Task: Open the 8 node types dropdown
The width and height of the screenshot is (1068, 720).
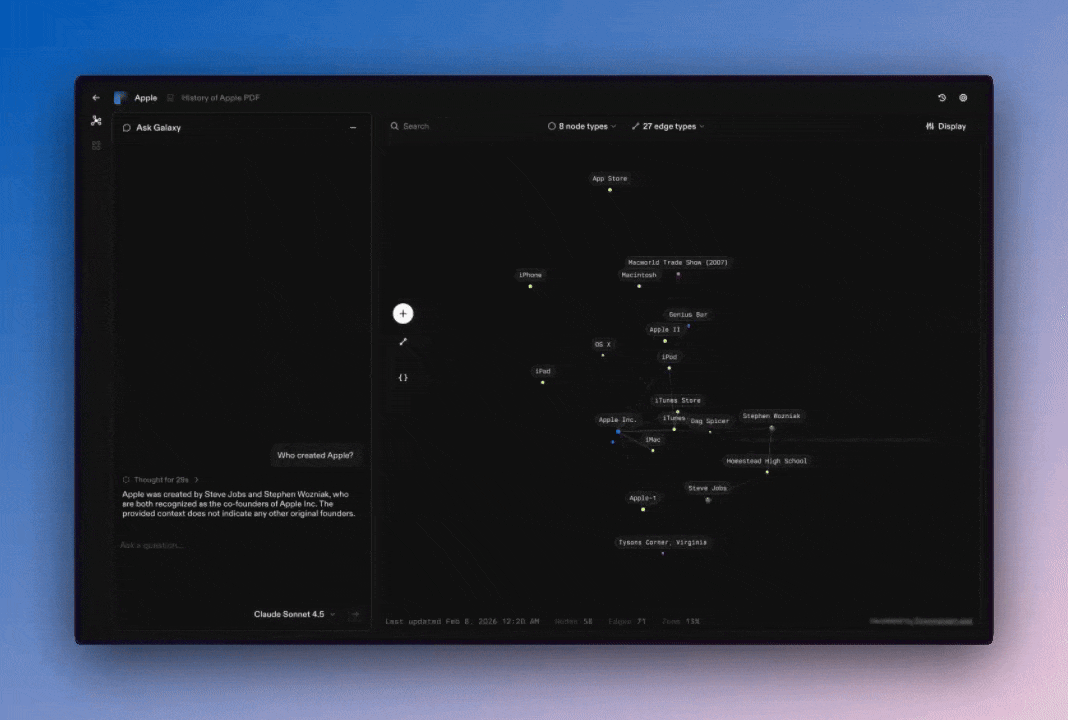Action: point(582,126)
